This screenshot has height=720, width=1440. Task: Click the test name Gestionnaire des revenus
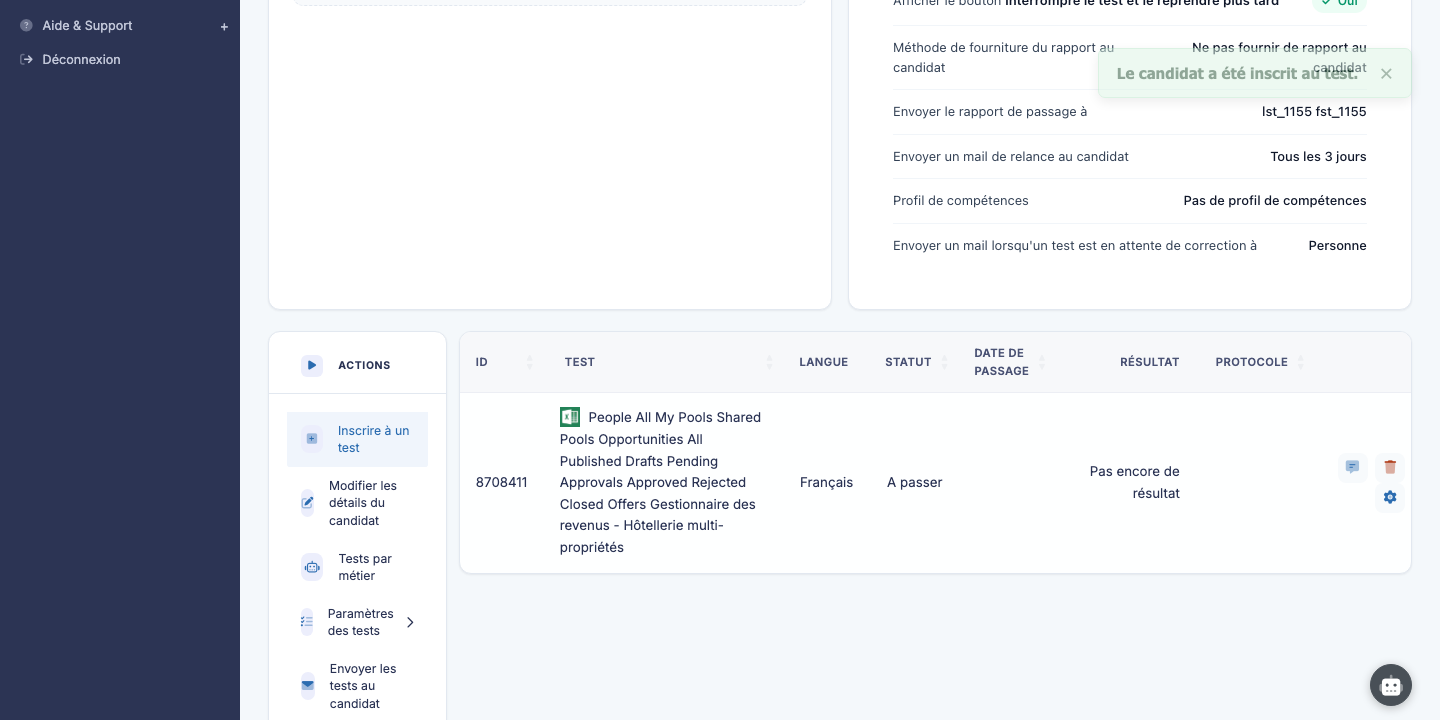tap(660, 482)
